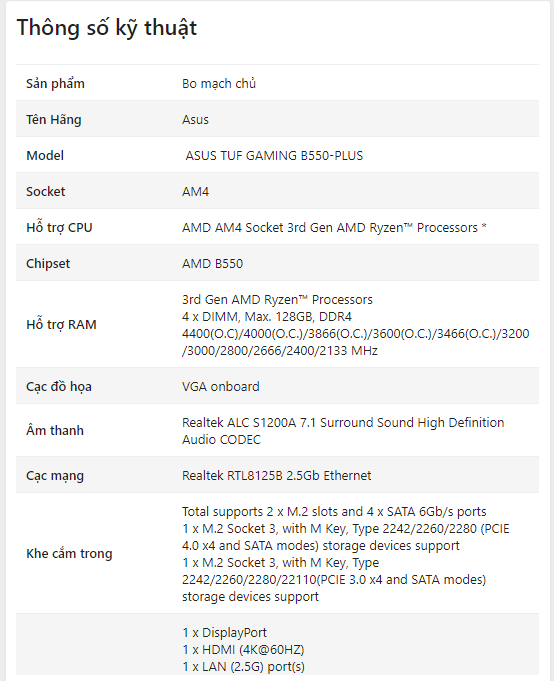Select the 'Sản phẩm' row label

[55, 83]
